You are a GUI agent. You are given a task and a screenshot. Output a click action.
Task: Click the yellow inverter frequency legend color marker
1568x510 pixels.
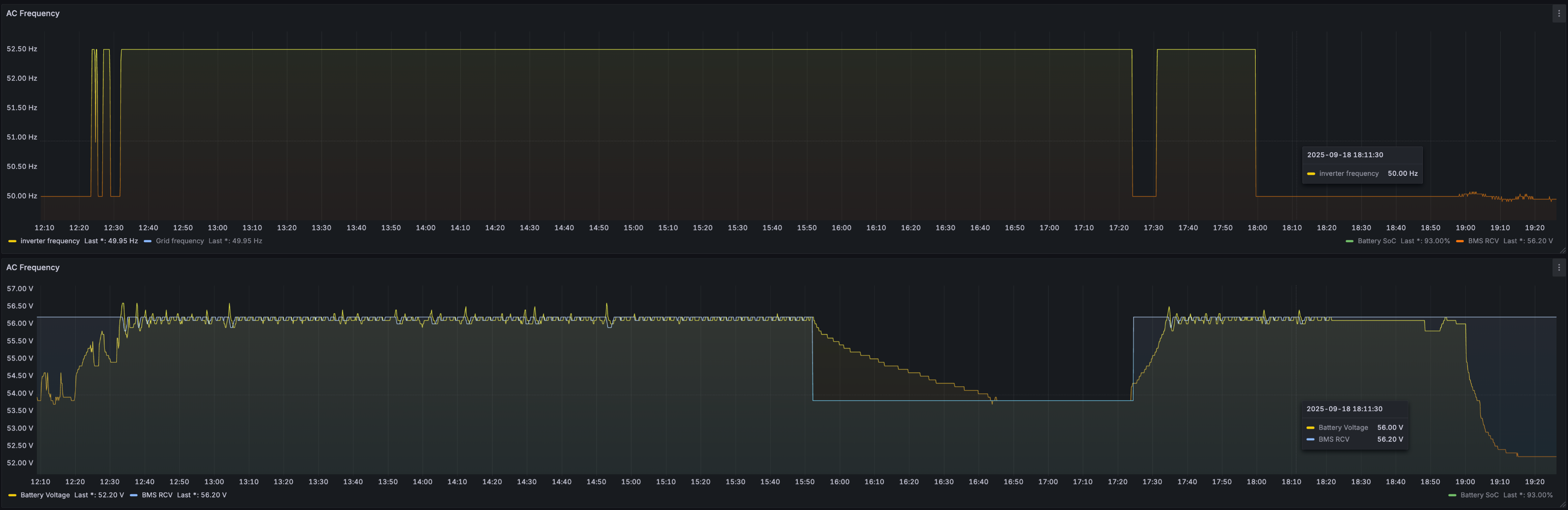coord(12,241)
